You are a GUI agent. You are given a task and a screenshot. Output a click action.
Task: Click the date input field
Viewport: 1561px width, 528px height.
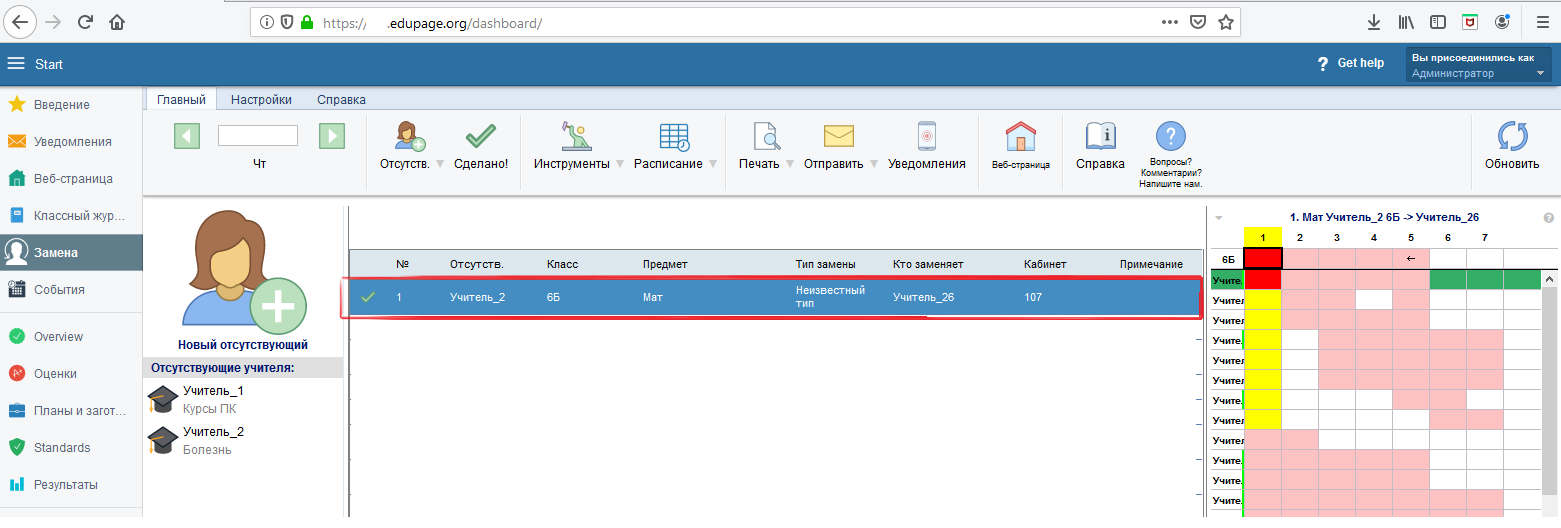point(258,135)
